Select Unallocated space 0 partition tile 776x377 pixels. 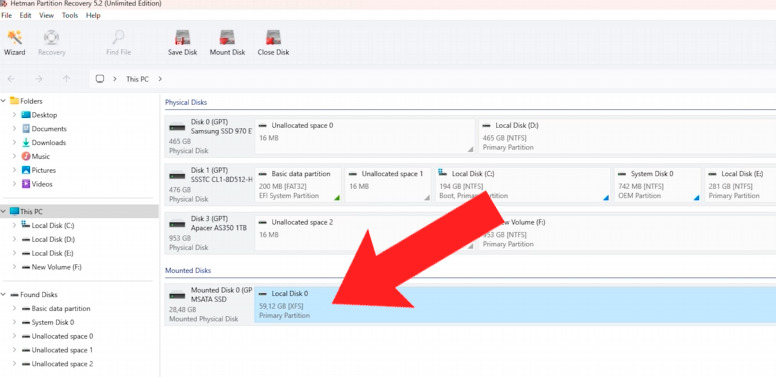point(365,136)
